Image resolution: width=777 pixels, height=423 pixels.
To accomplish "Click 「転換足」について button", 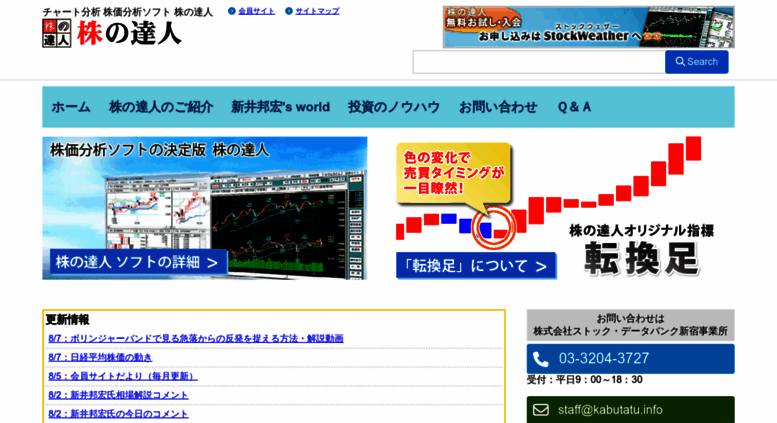I will (476, 266).
